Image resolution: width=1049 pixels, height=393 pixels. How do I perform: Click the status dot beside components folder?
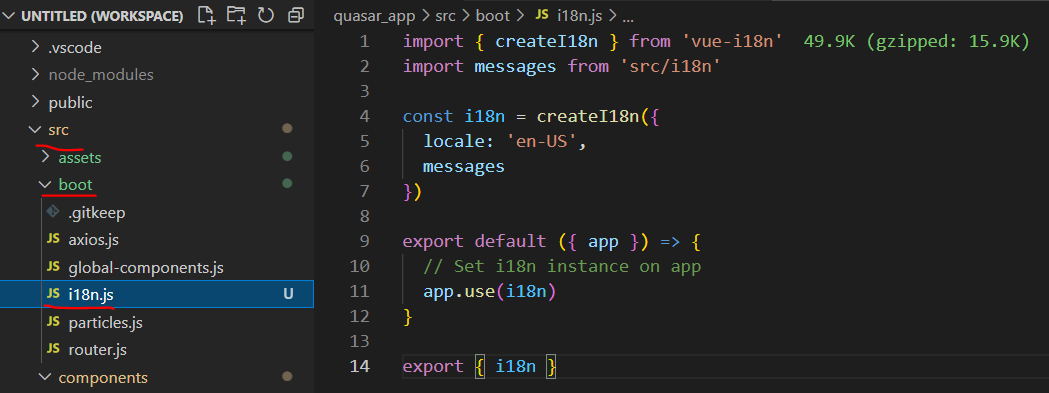(x=287, y=376)
